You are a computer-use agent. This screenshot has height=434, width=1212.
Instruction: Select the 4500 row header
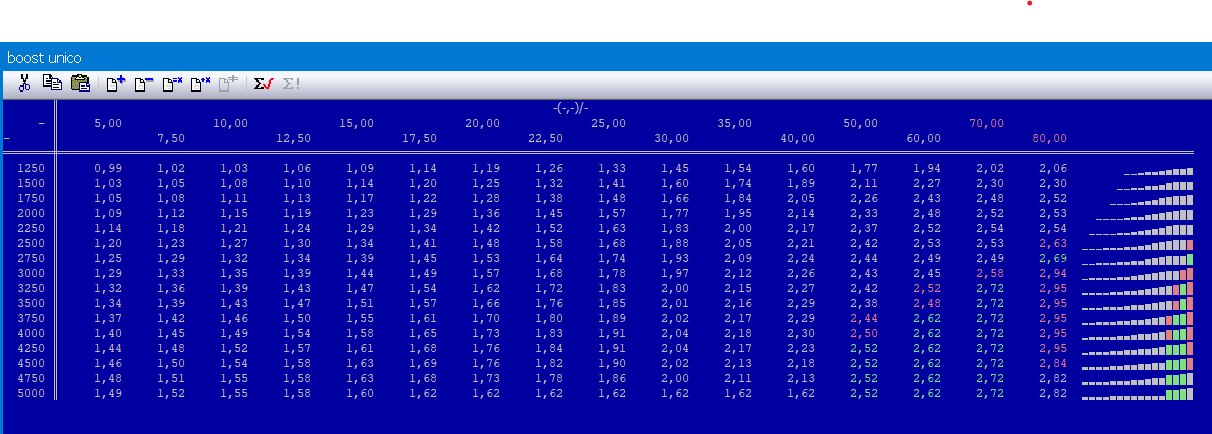coord(31,364)
